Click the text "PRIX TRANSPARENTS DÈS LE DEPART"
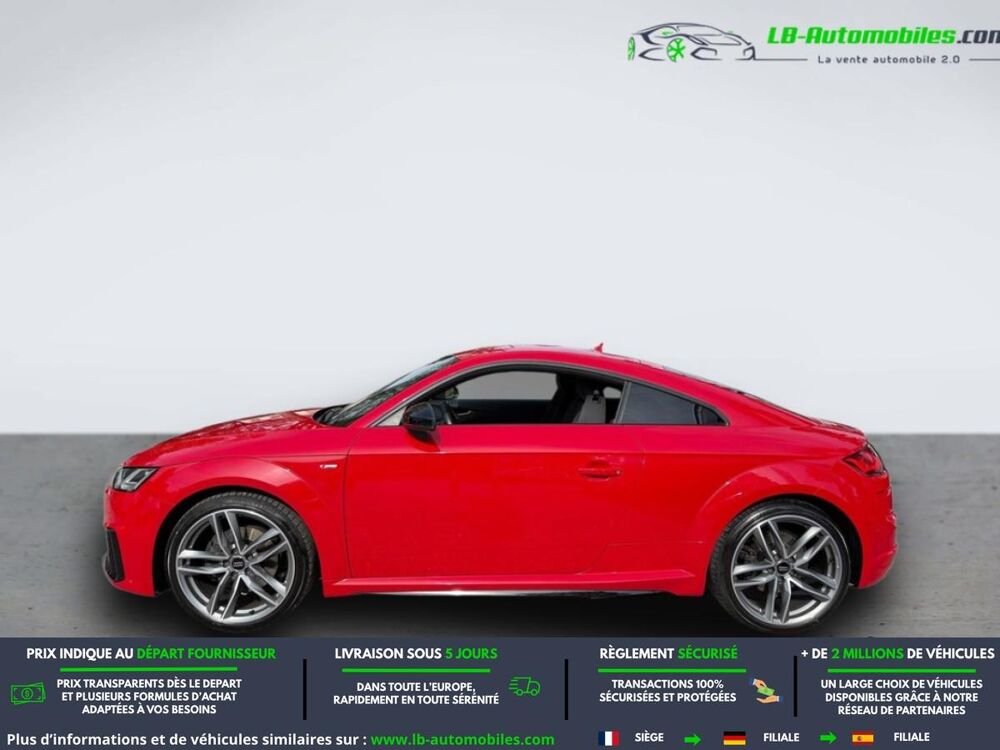 click(x=149, y=684)
